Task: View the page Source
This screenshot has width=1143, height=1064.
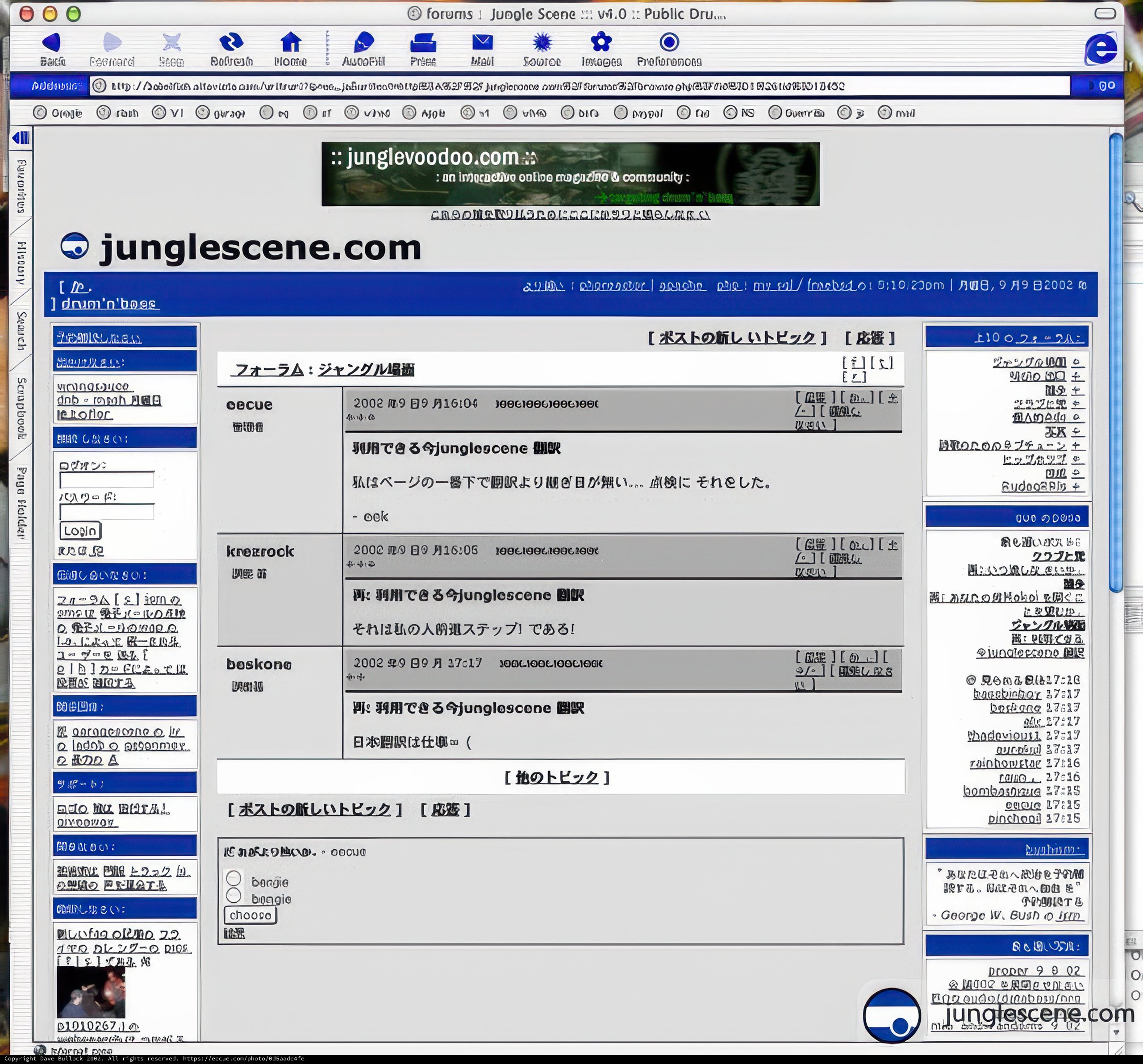Action: 542,42
